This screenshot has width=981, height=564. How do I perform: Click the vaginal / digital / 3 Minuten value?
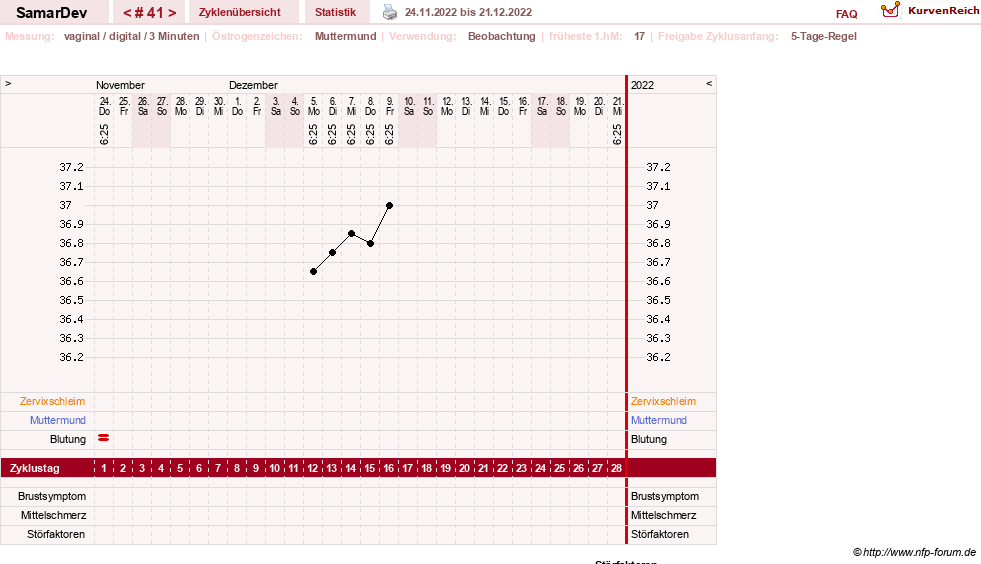pos(131,36)
